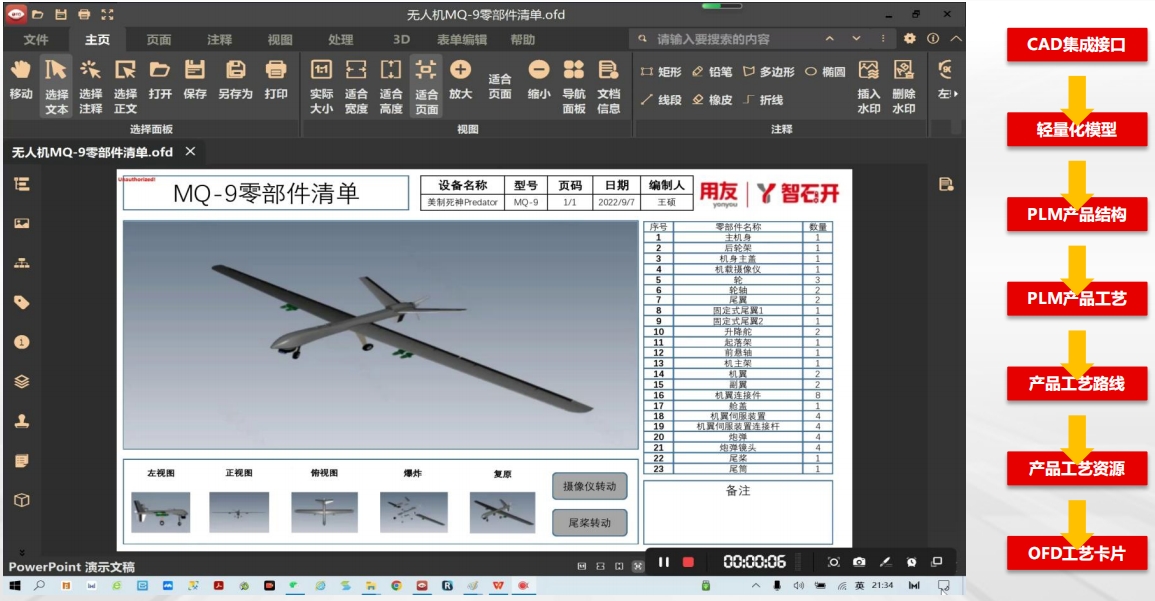Screen dimensions: 1155x601
Task: Select the 折线 annotation tool
Action: [x=763, y=99]
